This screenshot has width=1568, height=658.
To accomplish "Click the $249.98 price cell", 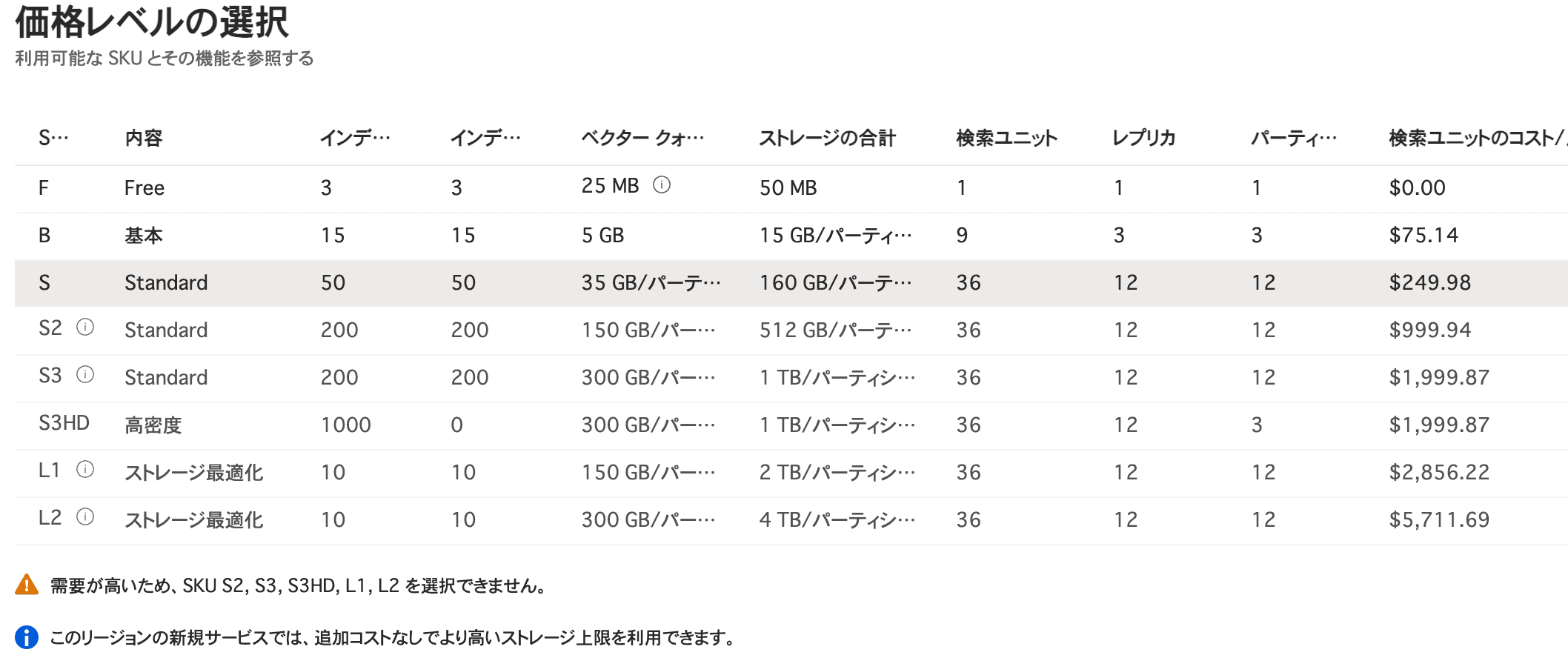I will click(1429, 283).
